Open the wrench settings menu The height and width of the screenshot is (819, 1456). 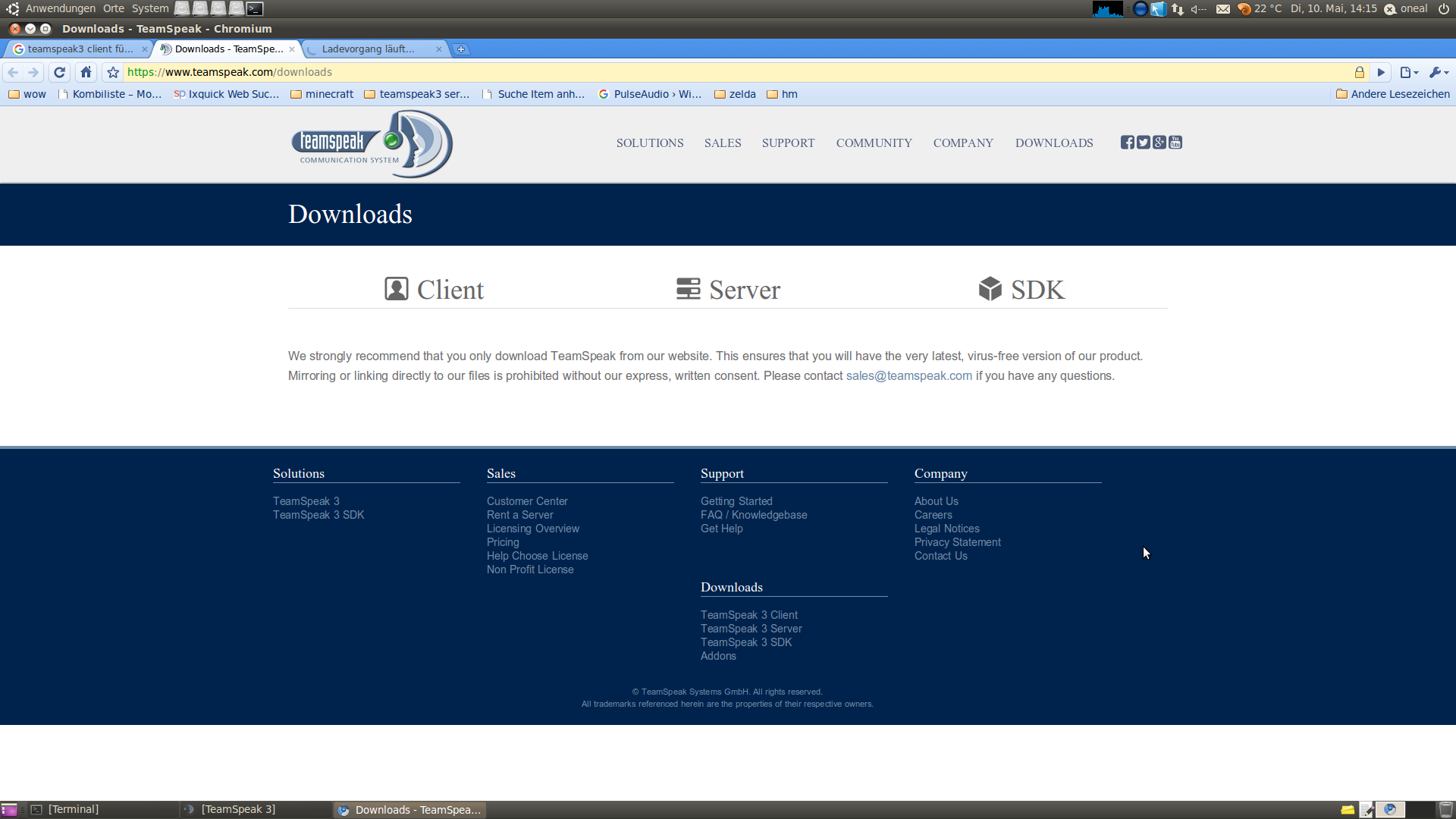tap(1439, 72)
